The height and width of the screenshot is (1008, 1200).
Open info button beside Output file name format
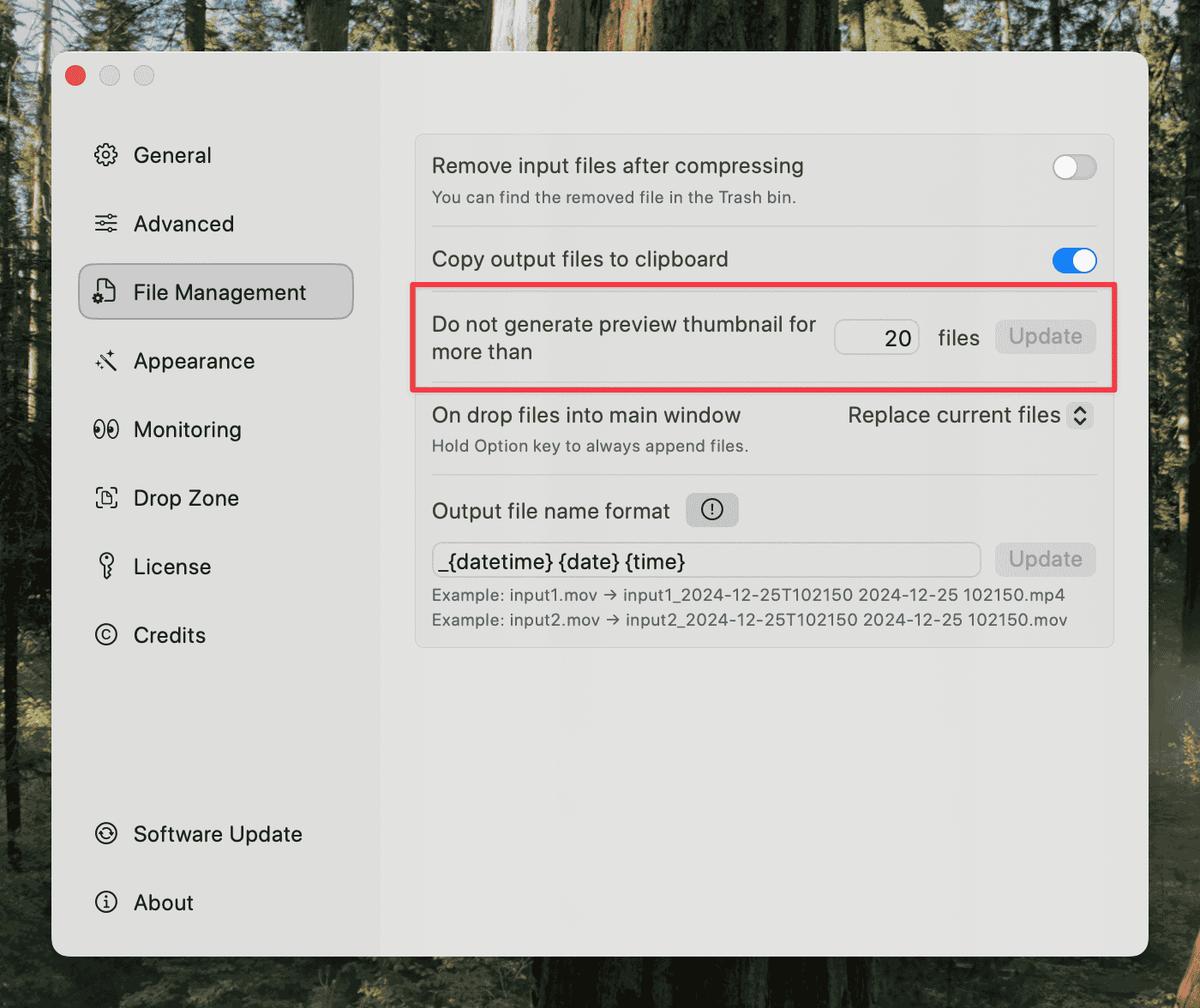coord(711,510)
